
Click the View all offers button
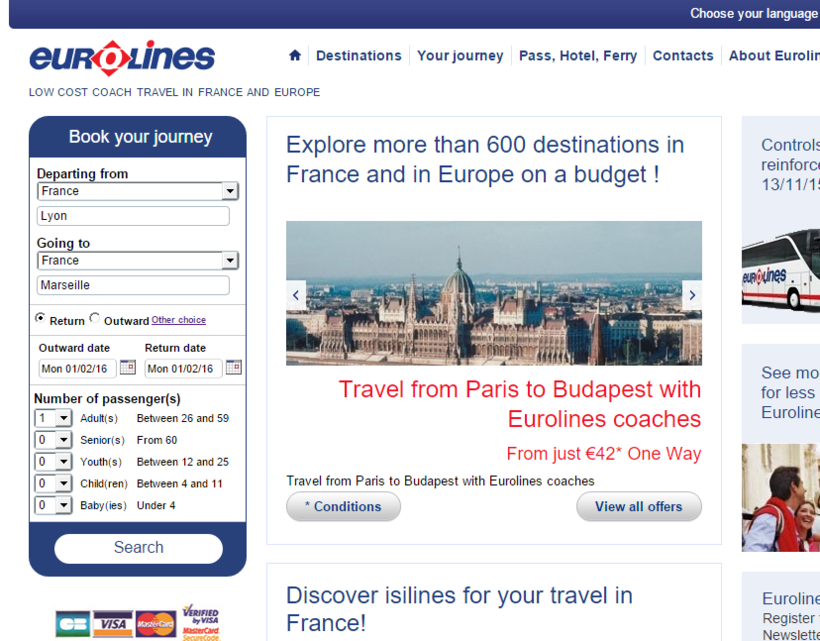639,506
